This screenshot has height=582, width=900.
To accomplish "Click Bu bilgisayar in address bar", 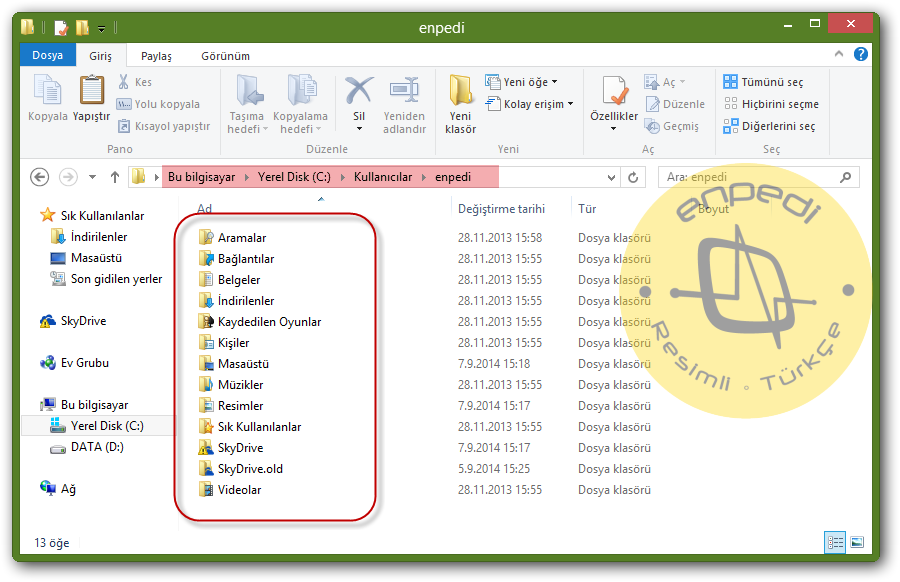I will point(201,177).
